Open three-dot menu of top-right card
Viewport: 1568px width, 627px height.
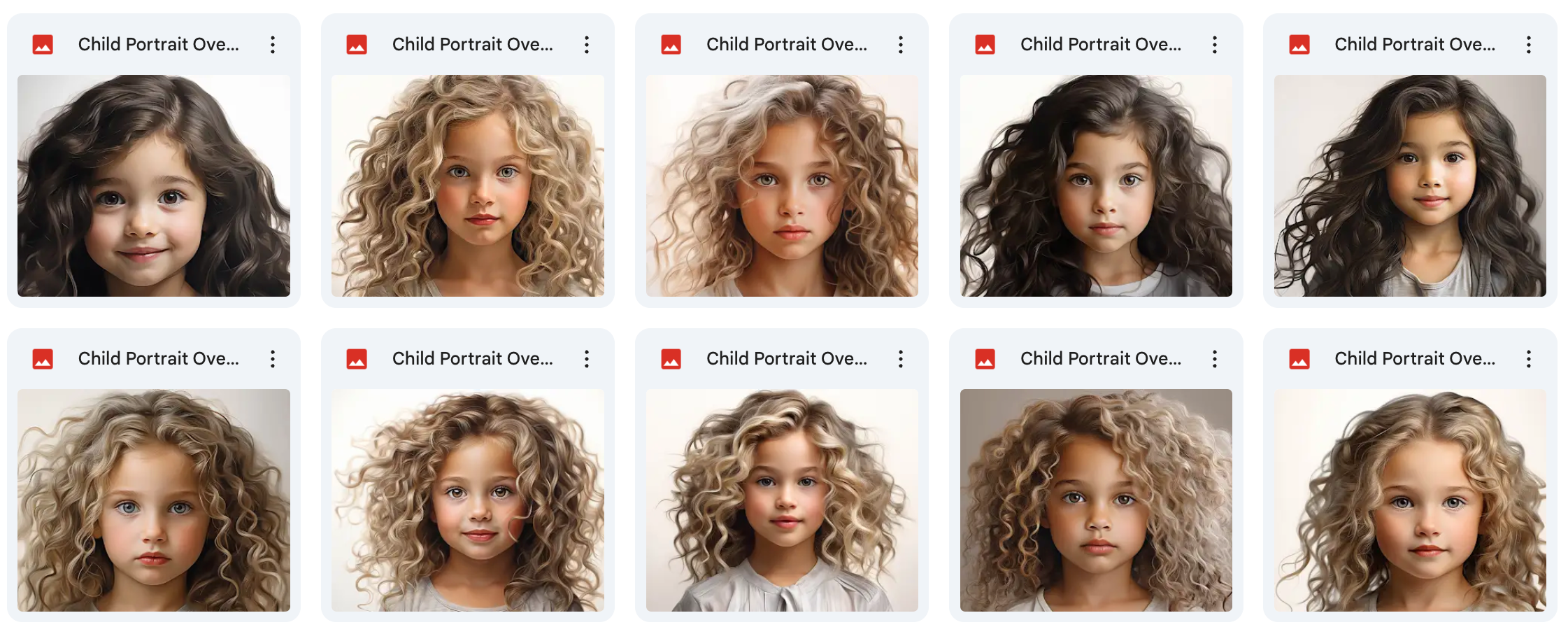point(1529,45)
